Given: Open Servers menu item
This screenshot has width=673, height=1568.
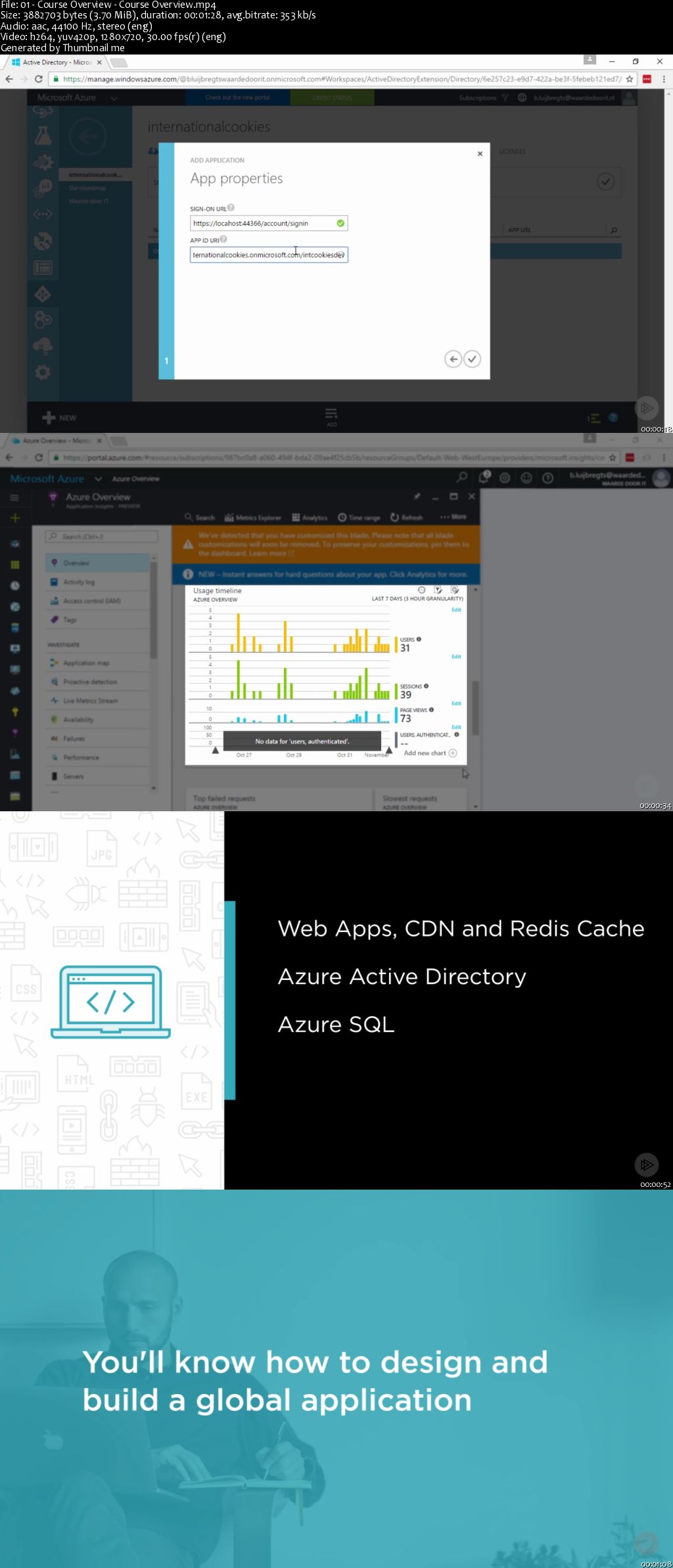Looking at the screenshot, I should tap(97, 776).
